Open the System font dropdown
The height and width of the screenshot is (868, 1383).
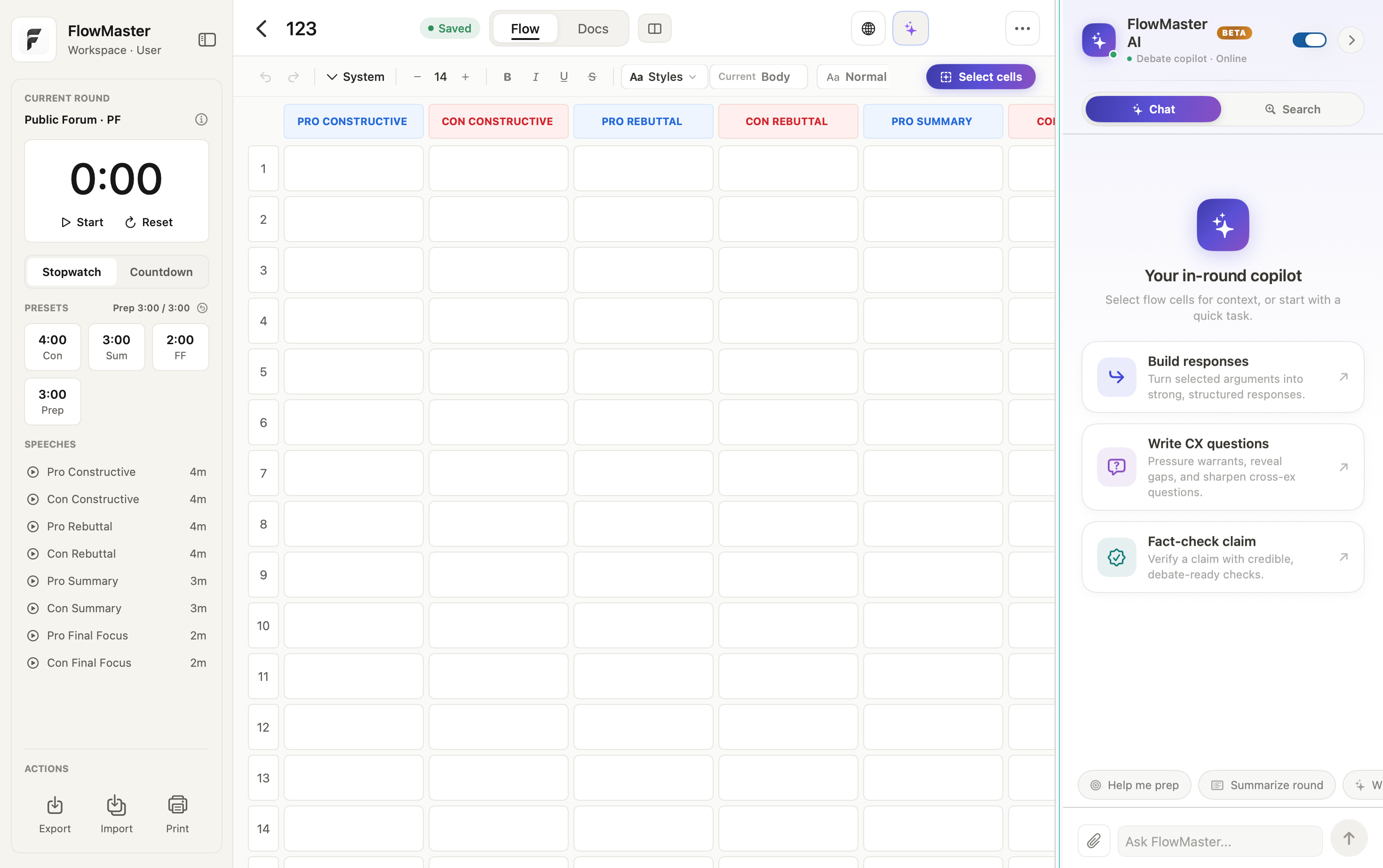[x=356, y=77]
